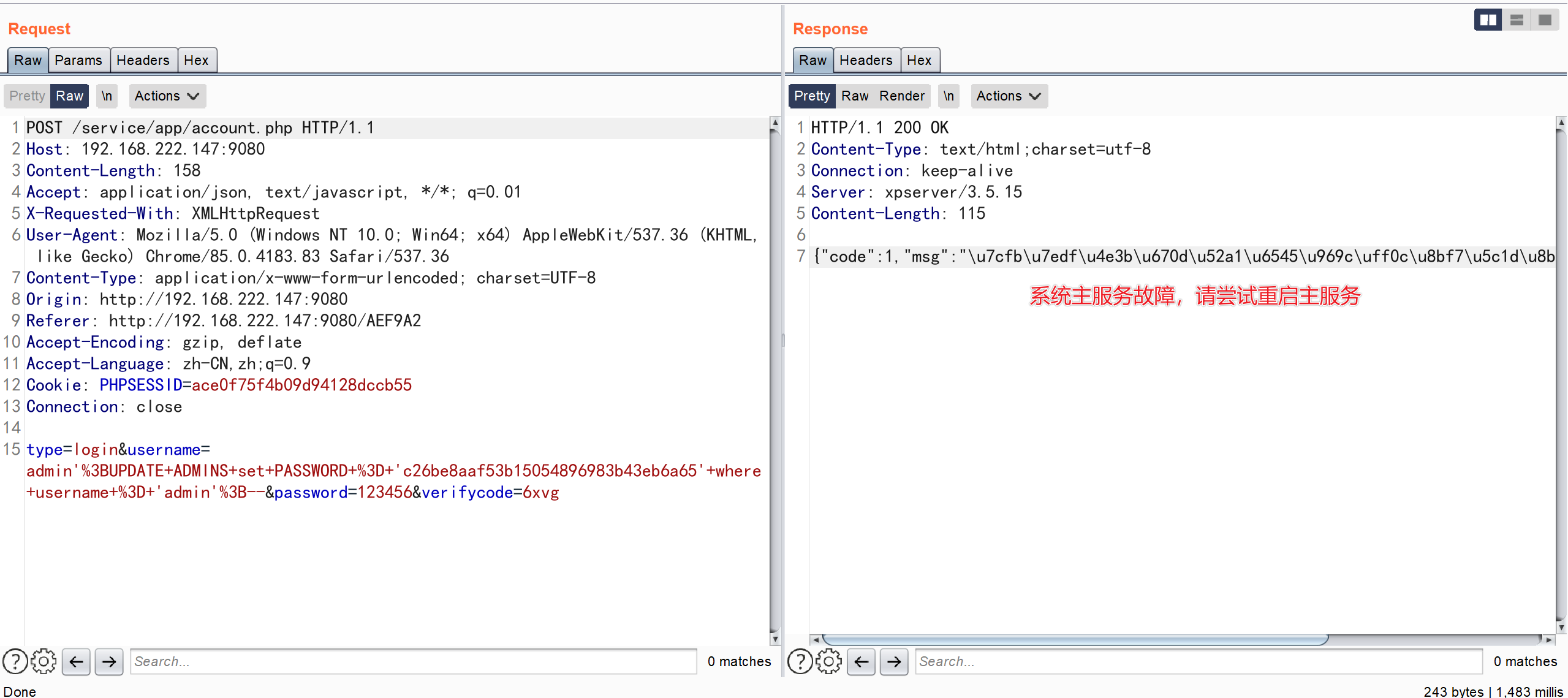Open the Response Hex tab

coord(919,60)
